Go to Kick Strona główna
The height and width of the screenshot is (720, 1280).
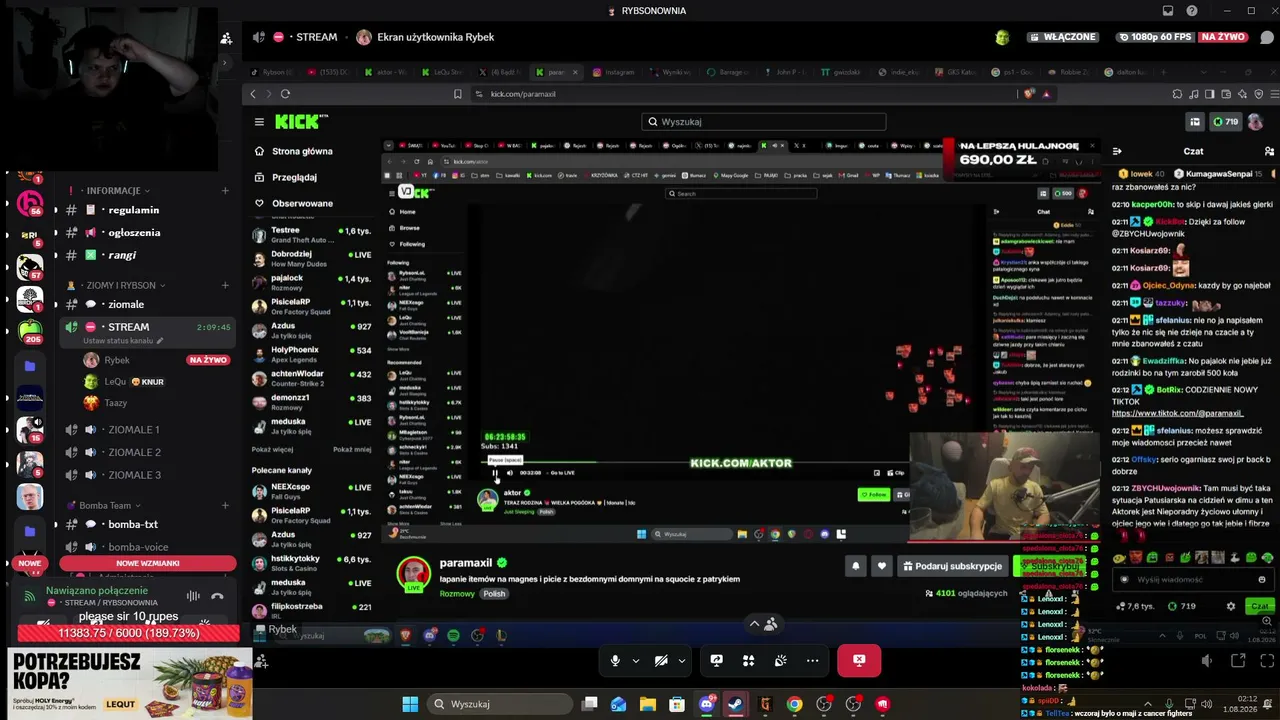pos(302,152)
